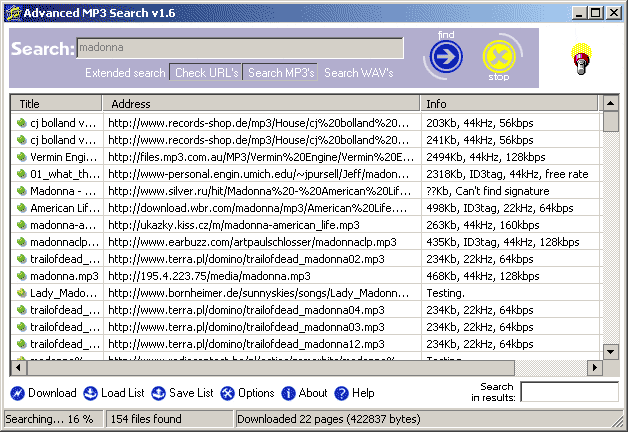
Task: Click the Download label
Action: (x=52, y=393)
